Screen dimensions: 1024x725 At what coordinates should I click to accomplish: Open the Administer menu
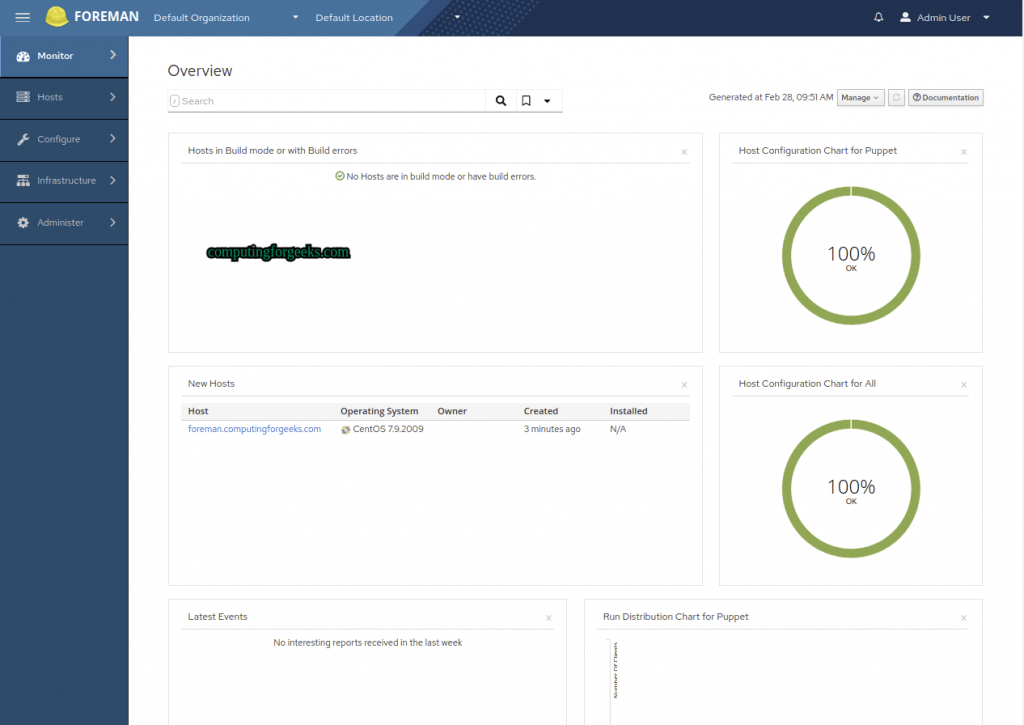click(x=60, y=223)
